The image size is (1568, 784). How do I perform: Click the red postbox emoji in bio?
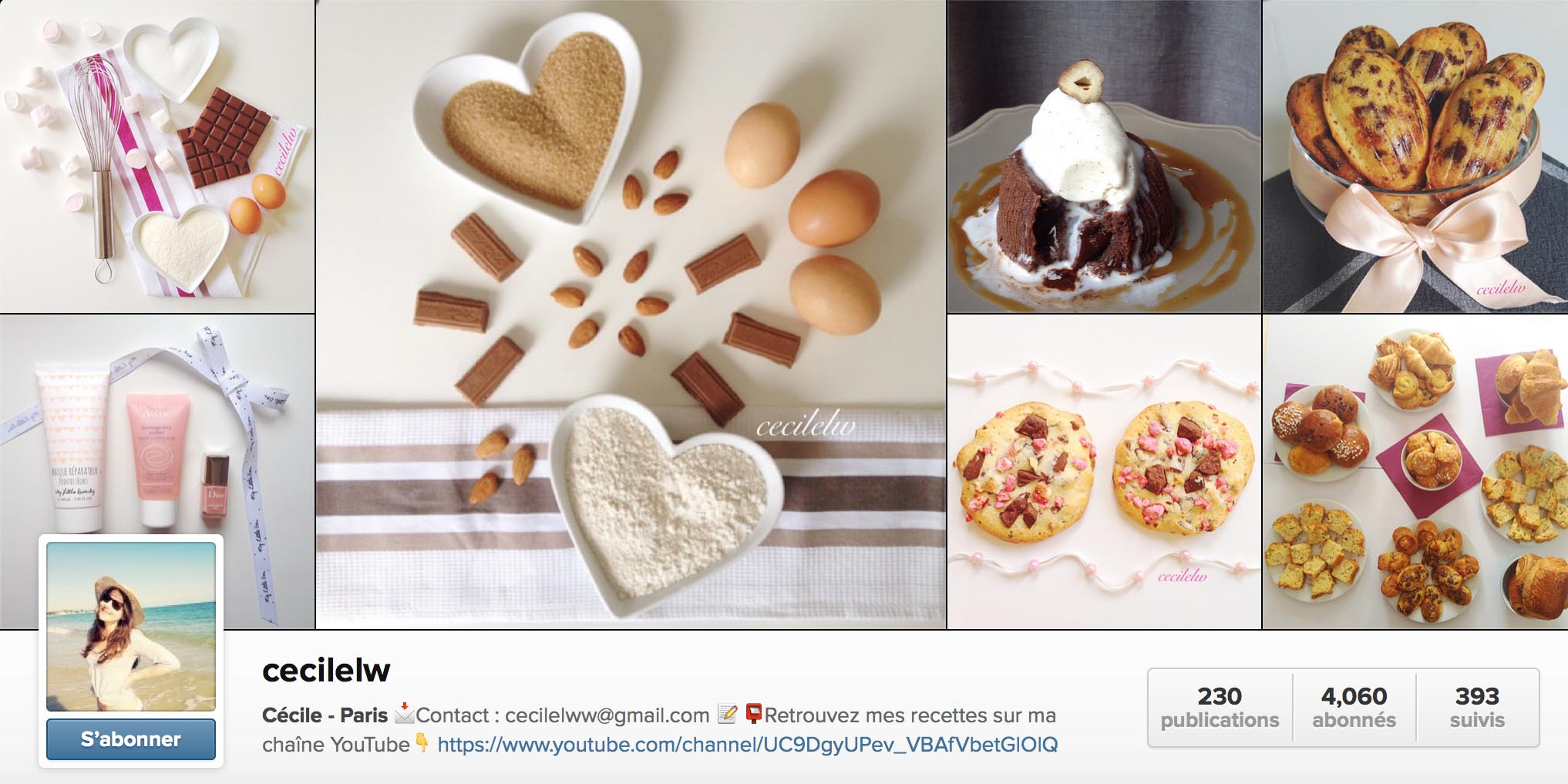click(x=754, y=714)
